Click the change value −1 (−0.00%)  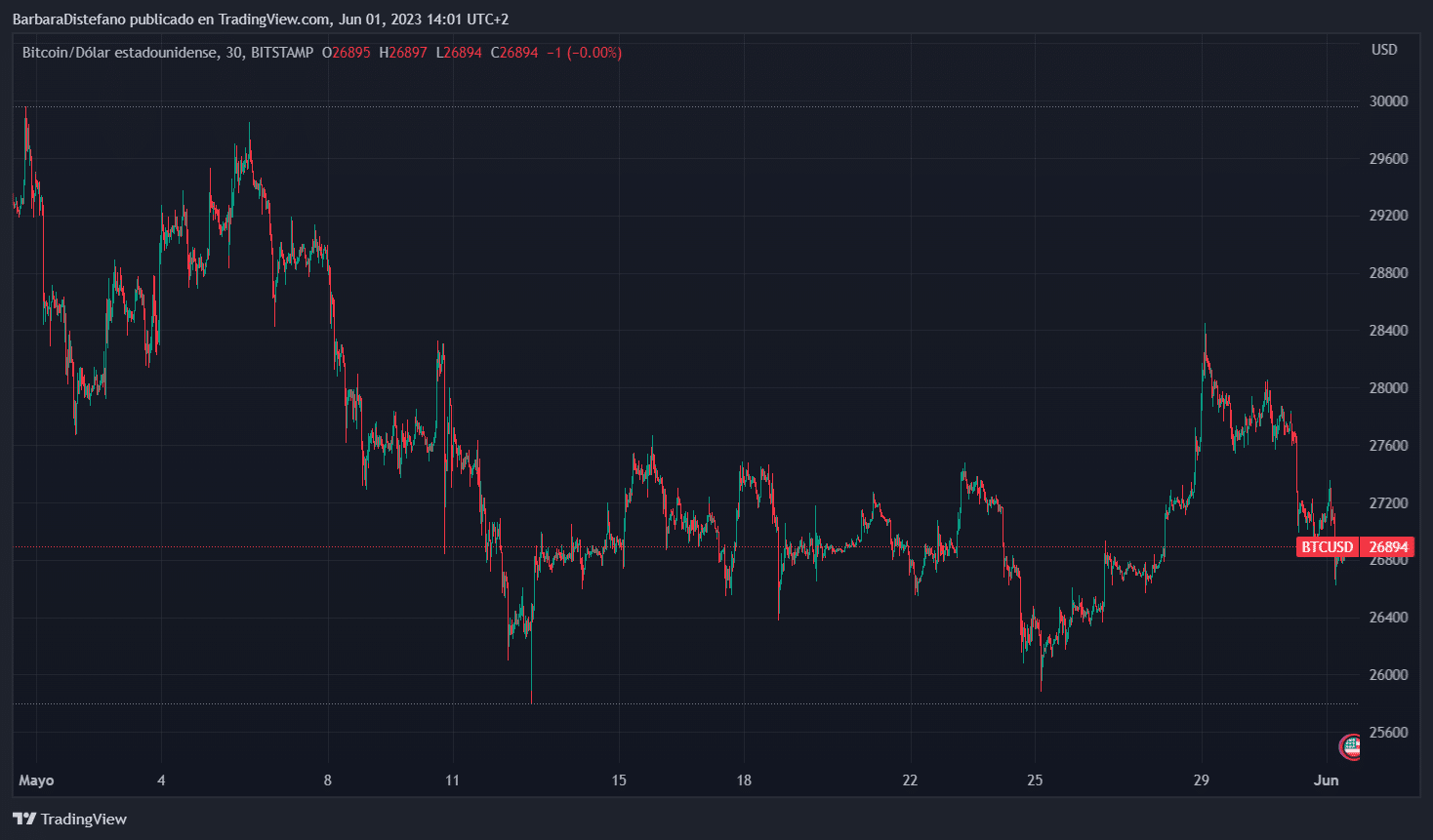coord(584,53)
